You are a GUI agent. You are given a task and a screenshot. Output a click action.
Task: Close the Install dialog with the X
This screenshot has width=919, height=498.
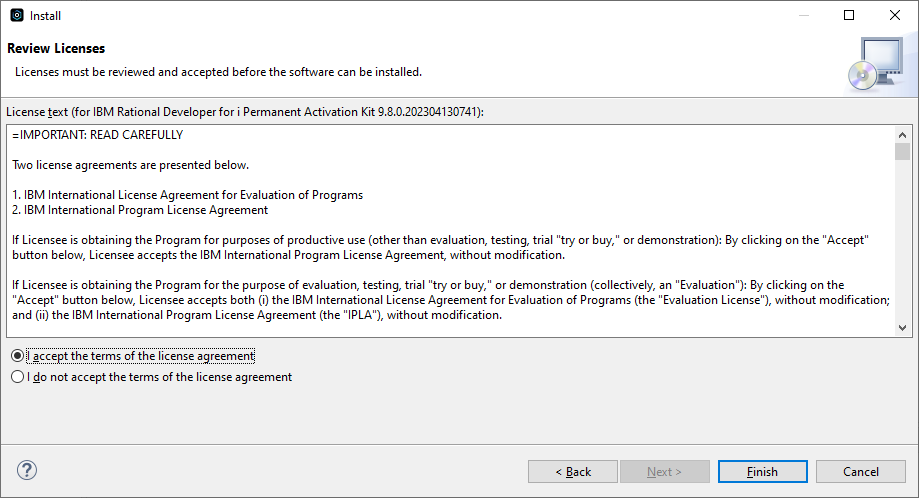pyautogui.click(x=894, y=15)
